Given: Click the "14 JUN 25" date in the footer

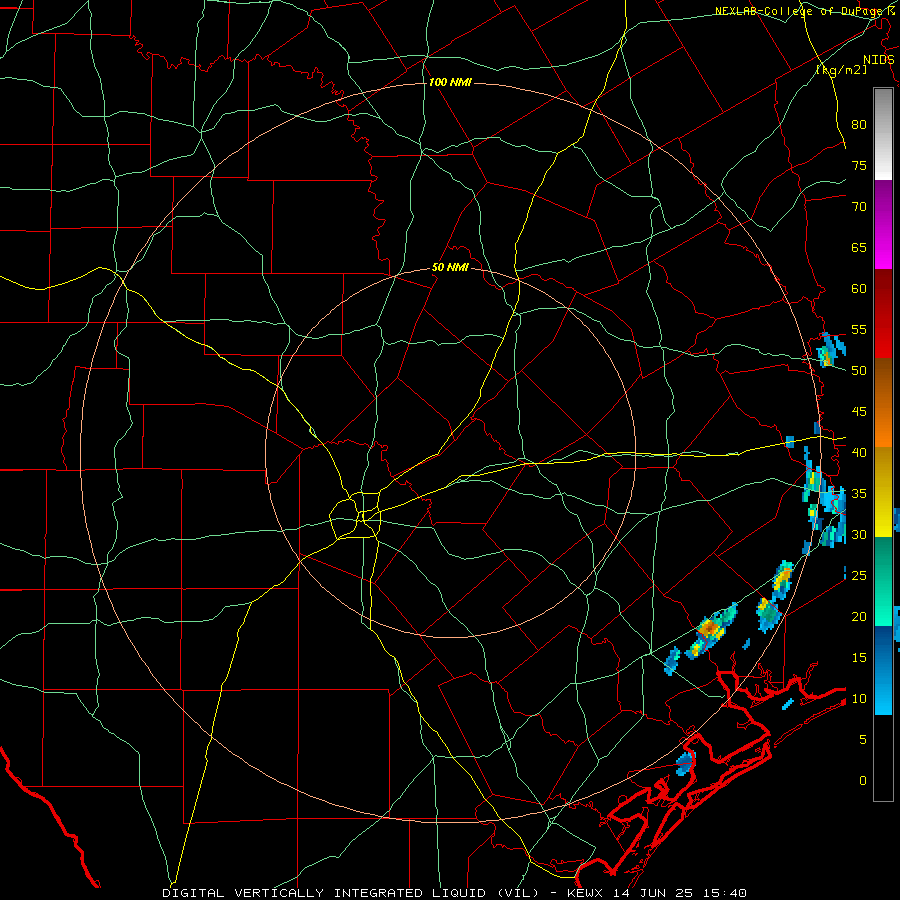Looking at the screenshot, I should pos(651,893).
